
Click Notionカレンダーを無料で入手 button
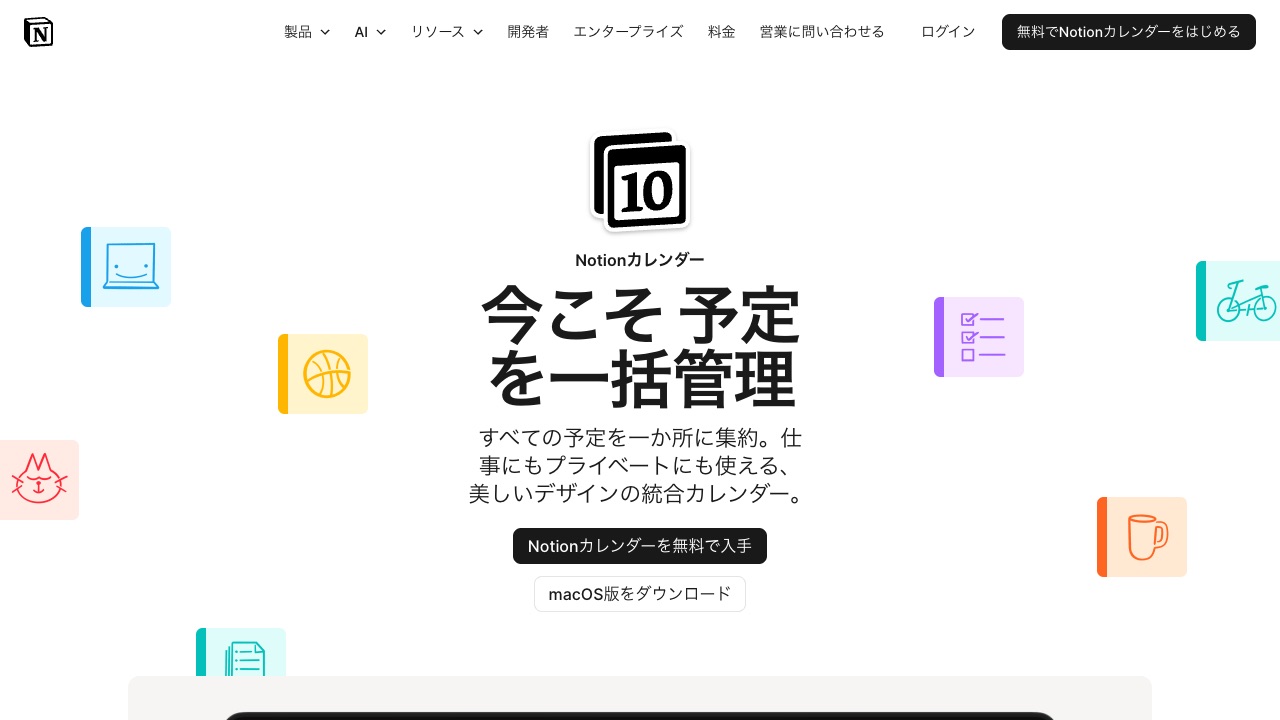tap(640, 546)
